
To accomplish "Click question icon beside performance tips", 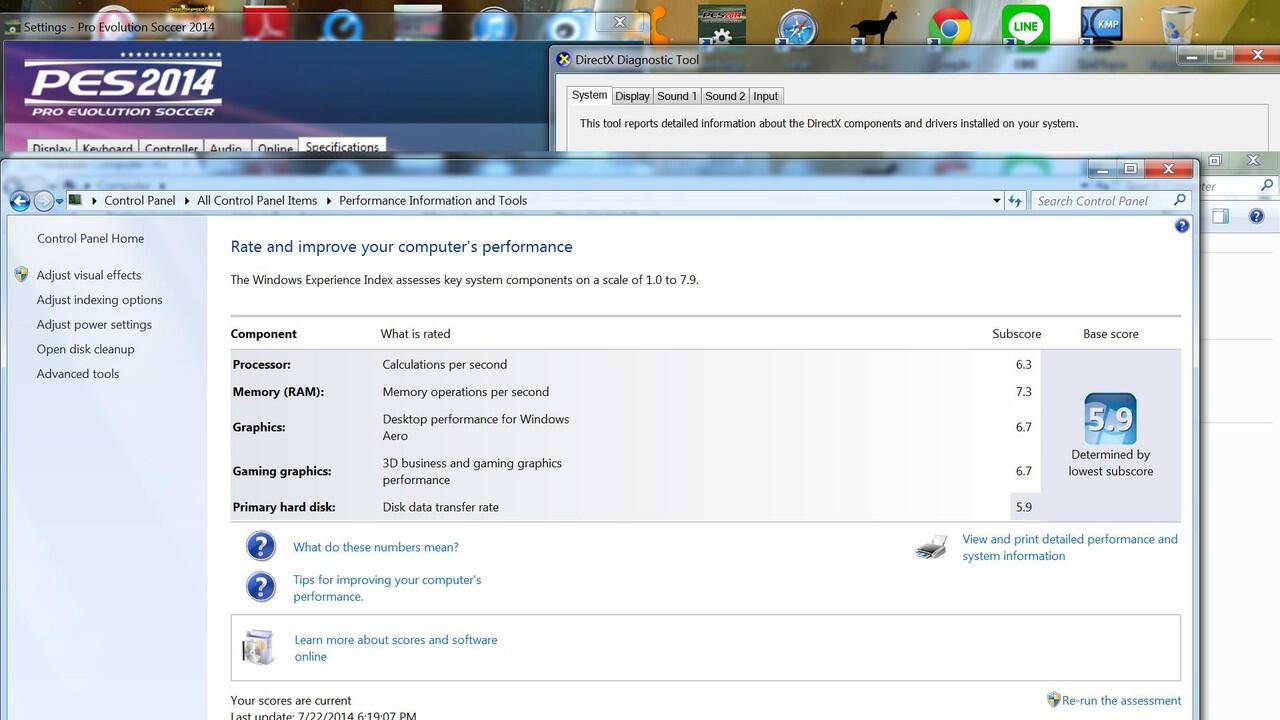I will tap(261, 586).
